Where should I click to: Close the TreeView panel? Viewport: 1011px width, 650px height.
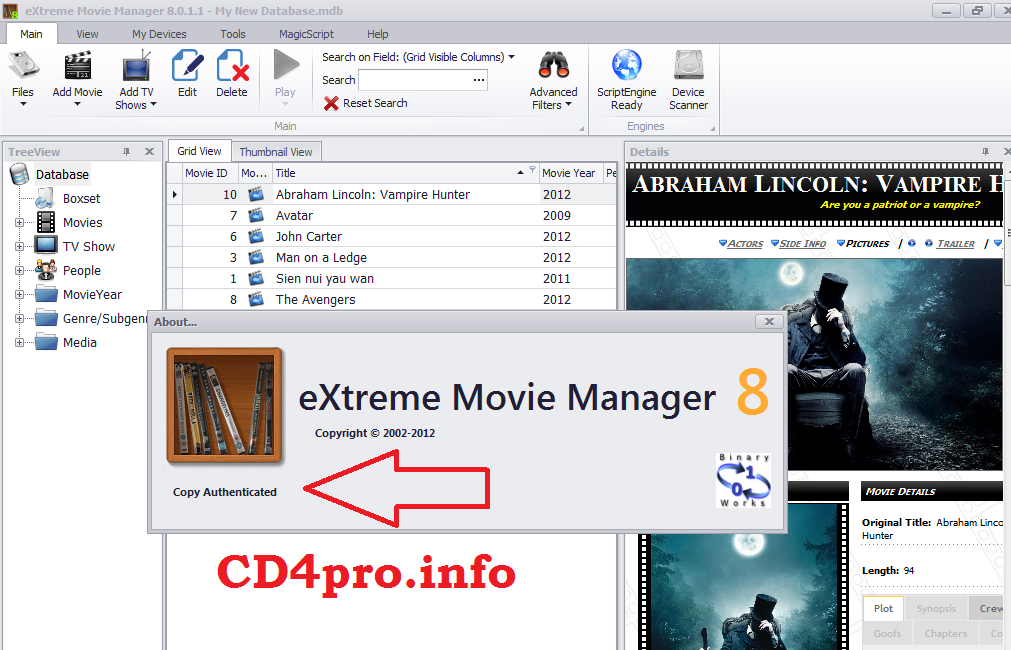click(150, 152)
